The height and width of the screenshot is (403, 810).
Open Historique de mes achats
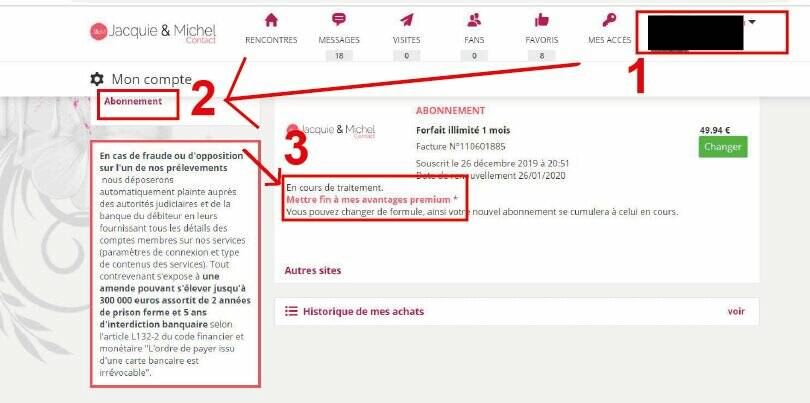tap(363, 311)
